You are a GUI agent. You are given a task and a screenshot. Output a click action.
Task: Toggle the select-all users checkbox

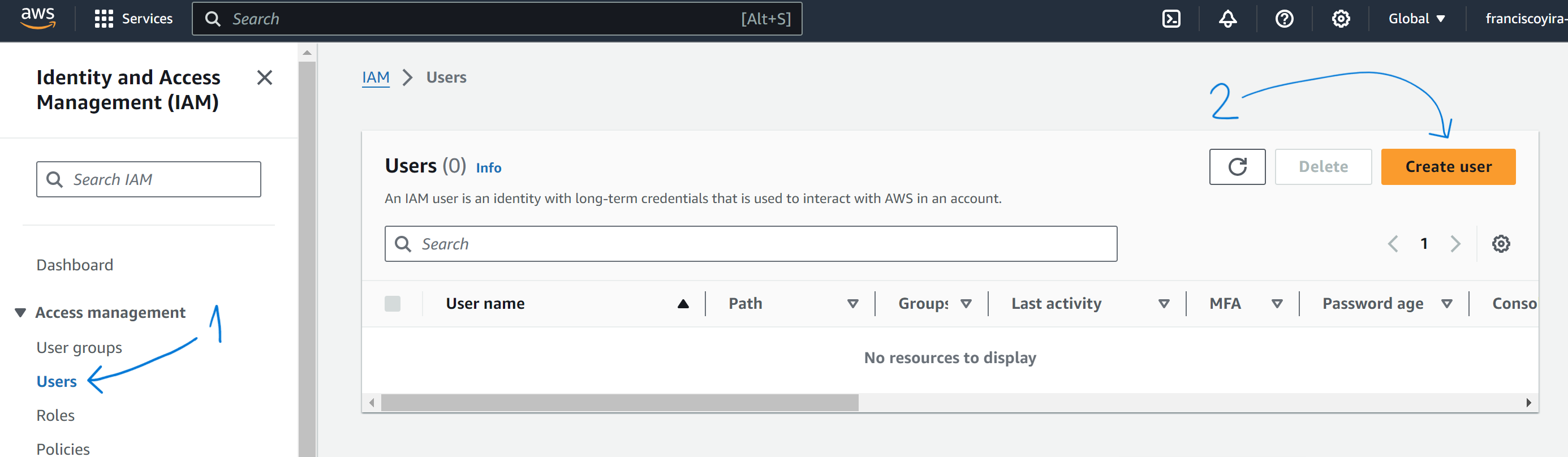click(393, 304)
